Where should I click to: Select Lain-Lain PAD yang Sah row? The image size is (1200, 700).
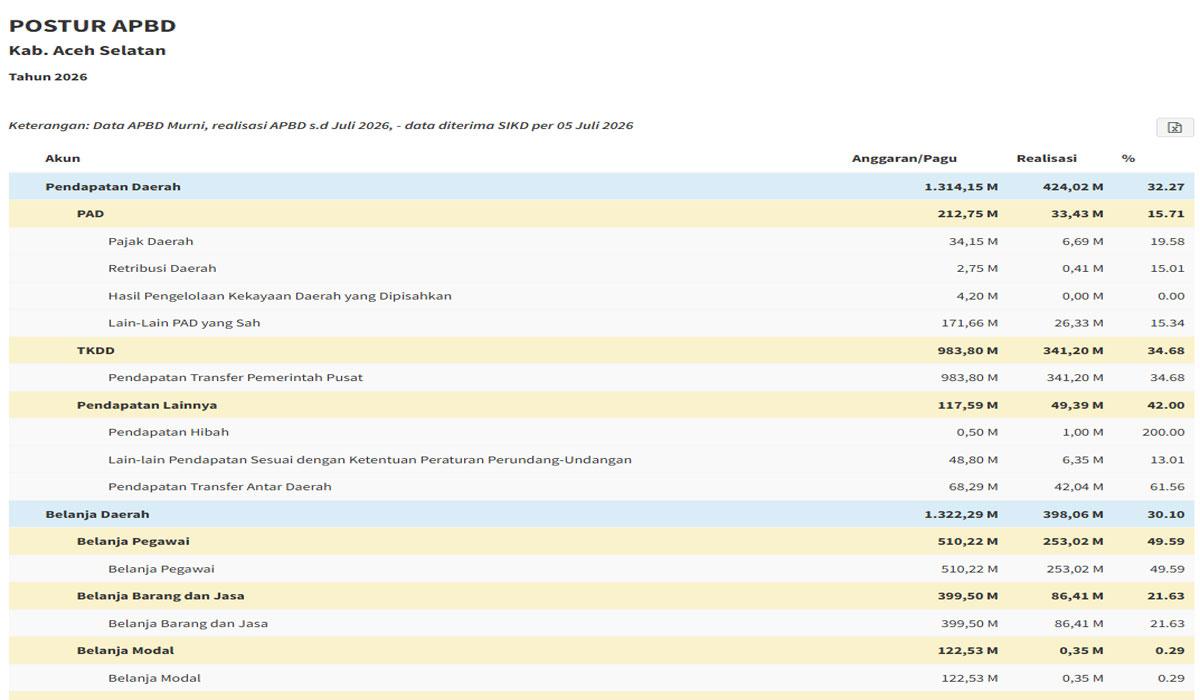click(602, 323)
